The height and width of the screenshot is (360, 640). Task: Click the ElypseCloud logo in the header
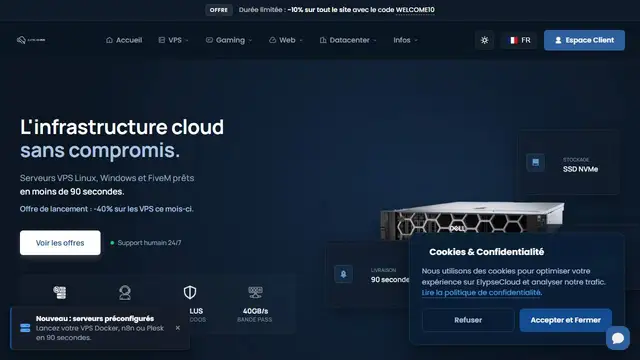point(31,40)
